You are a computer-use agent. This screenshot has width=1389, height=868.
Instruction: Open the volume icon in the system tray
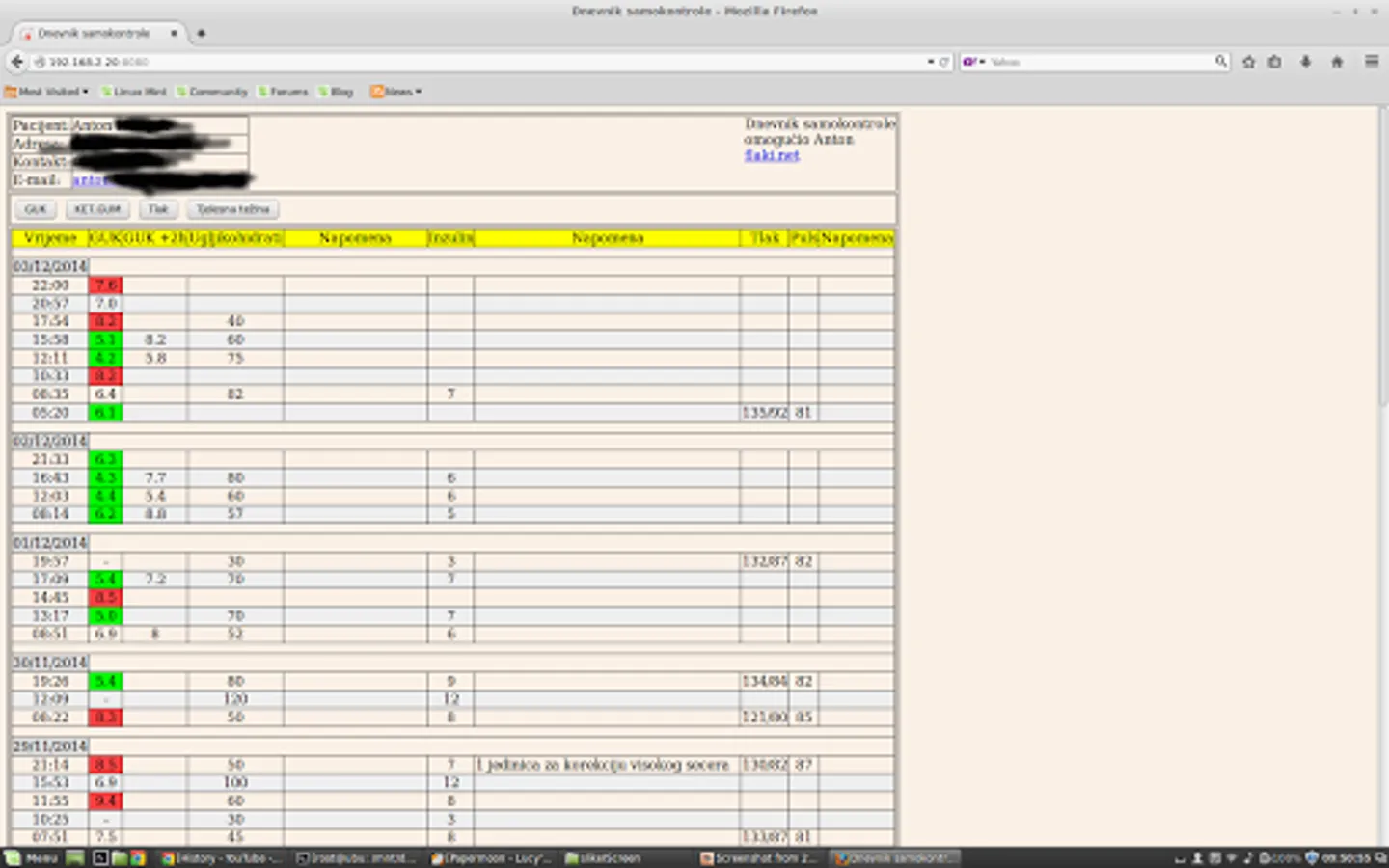[1248, 857]
